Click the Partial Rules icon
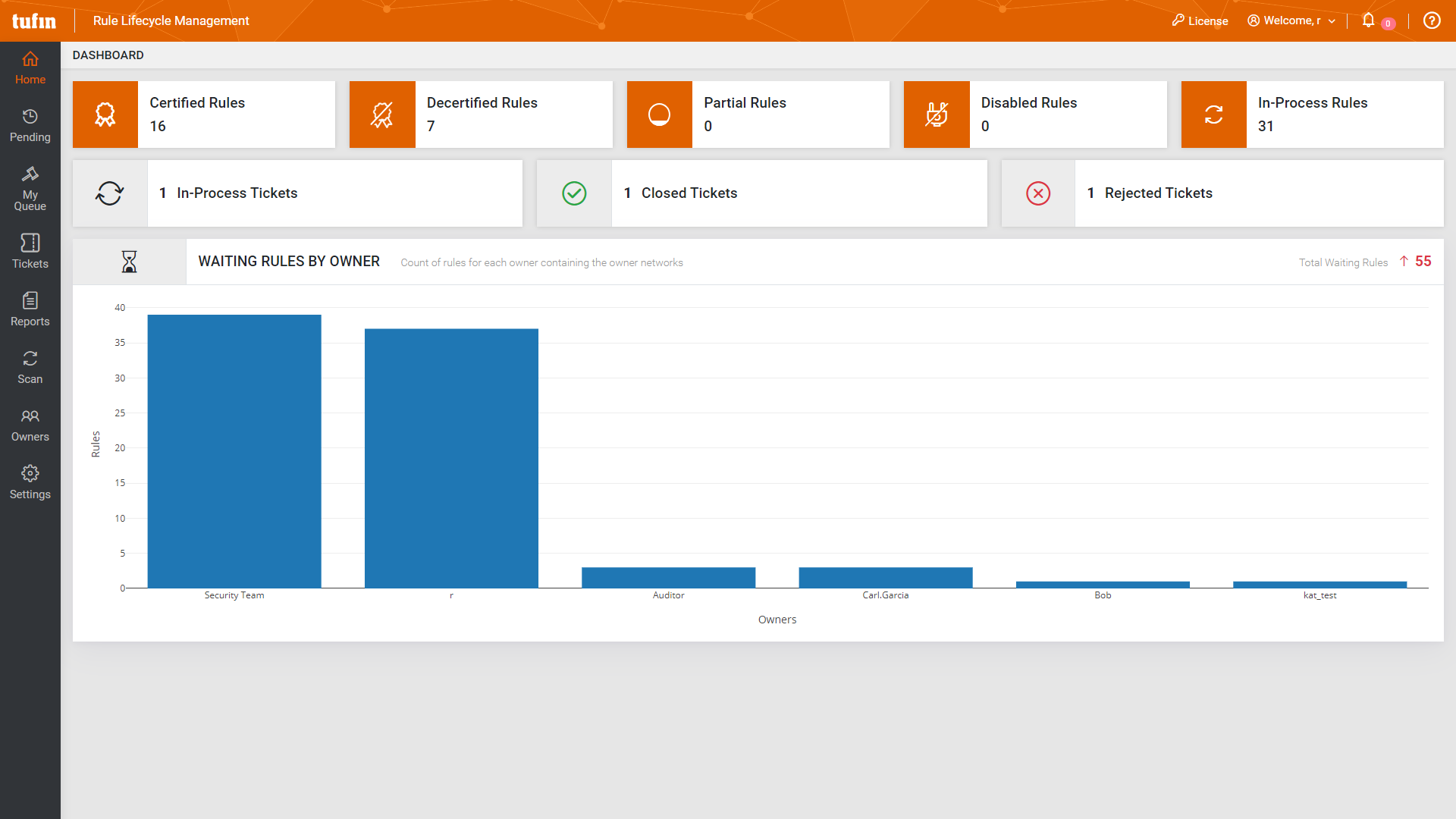The height and width of the screenshot is (819, 1456). point(660,114)
